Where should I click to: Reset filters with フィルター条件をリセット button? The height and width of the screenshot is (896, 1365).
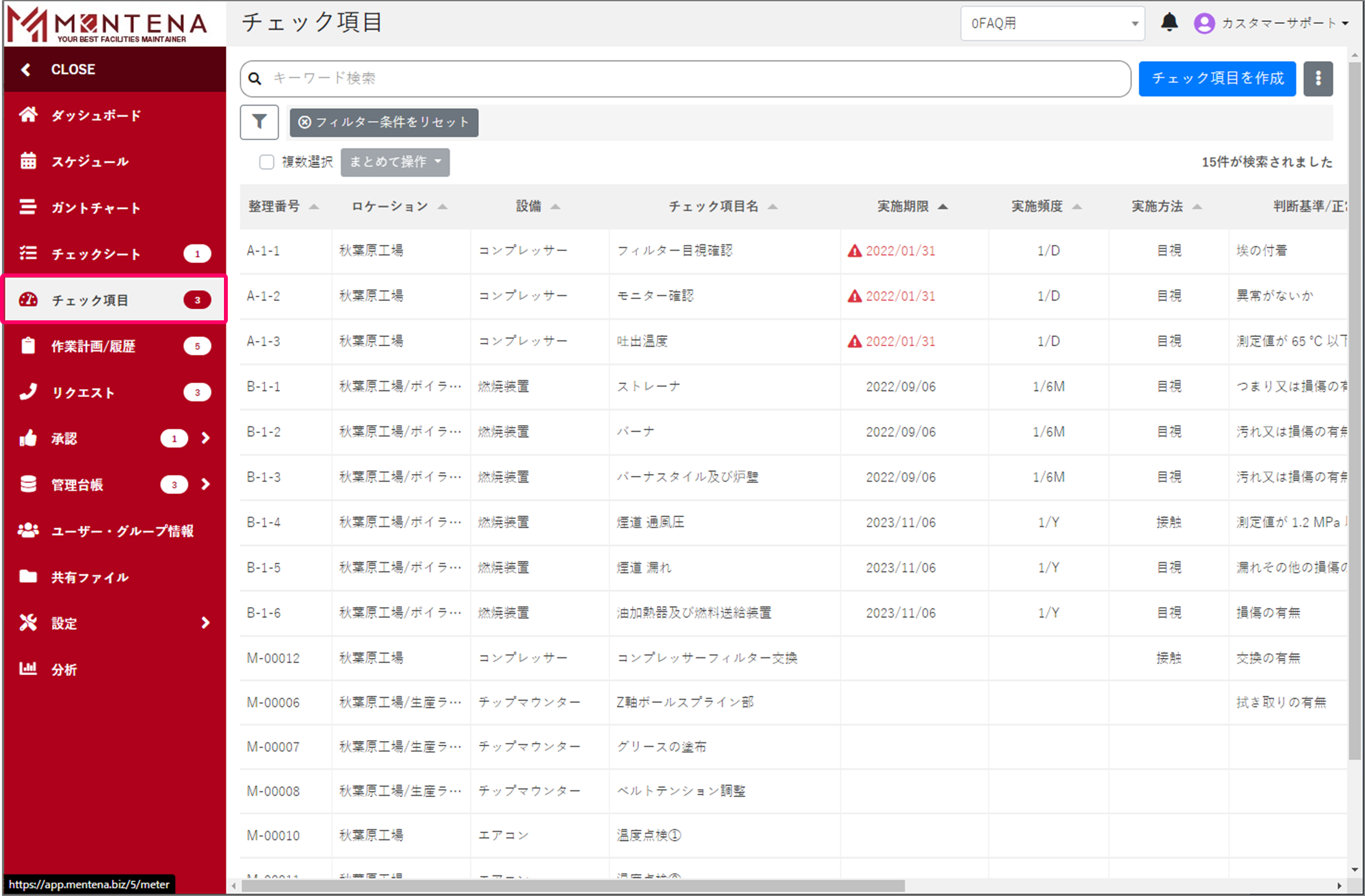[384, 122]
